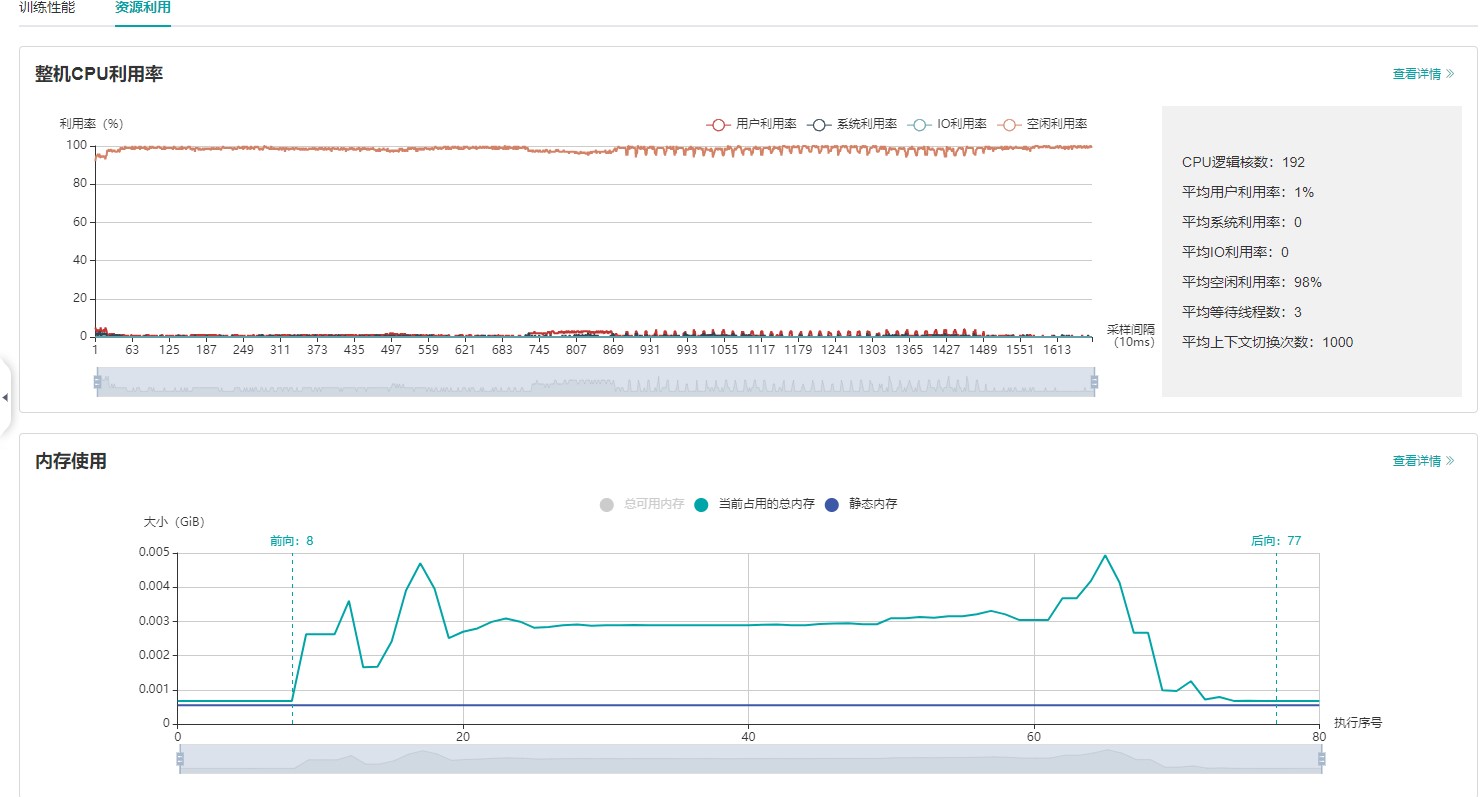Select the 资源利用 tab
Image resolution: width=1481 pixels, height=797 pixels.
(142, 7)
